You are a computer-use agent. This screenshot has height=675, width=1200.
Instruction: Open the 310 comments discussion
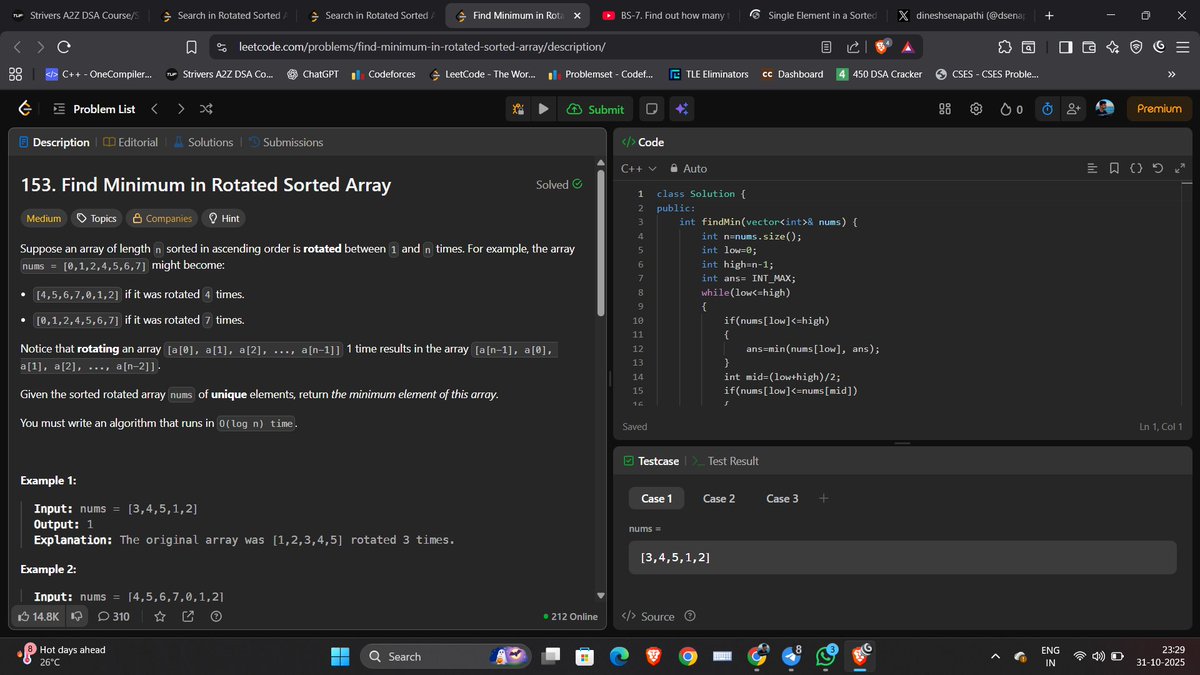coord(113,616)
